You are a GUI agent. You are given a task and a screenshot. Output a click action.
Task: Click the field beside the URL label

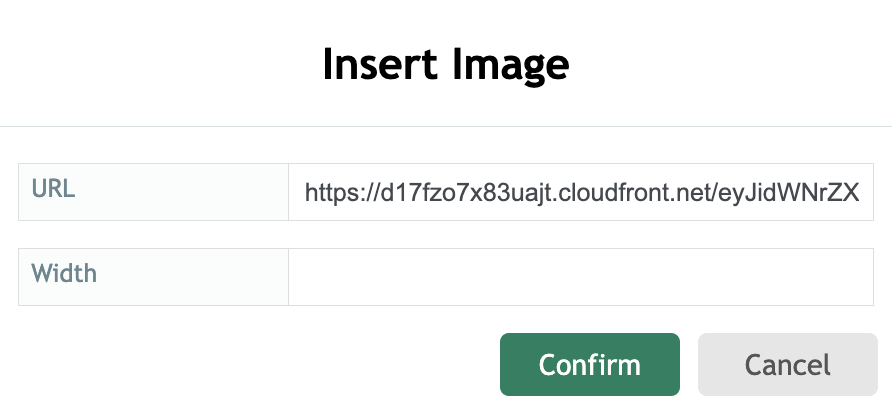point(581,192)
